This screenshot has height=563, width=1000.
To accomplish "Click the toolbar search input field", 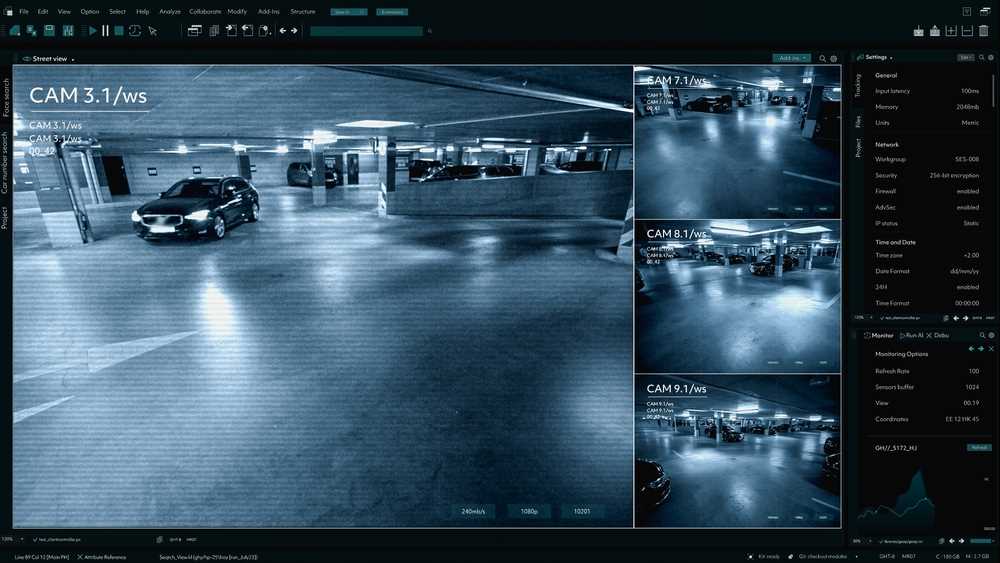I will (x=366, y=31).
